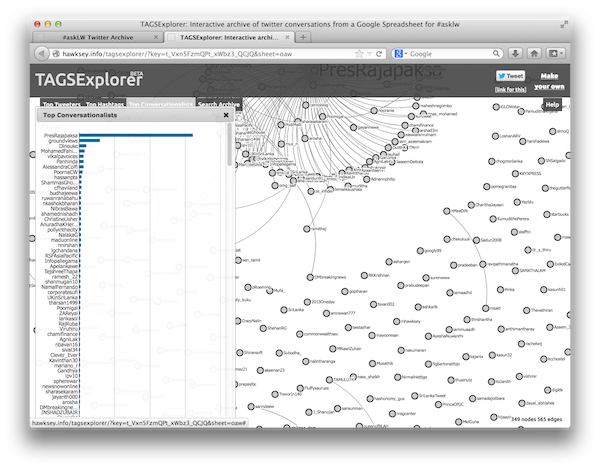Open the Make your own link

pos(549,81)
